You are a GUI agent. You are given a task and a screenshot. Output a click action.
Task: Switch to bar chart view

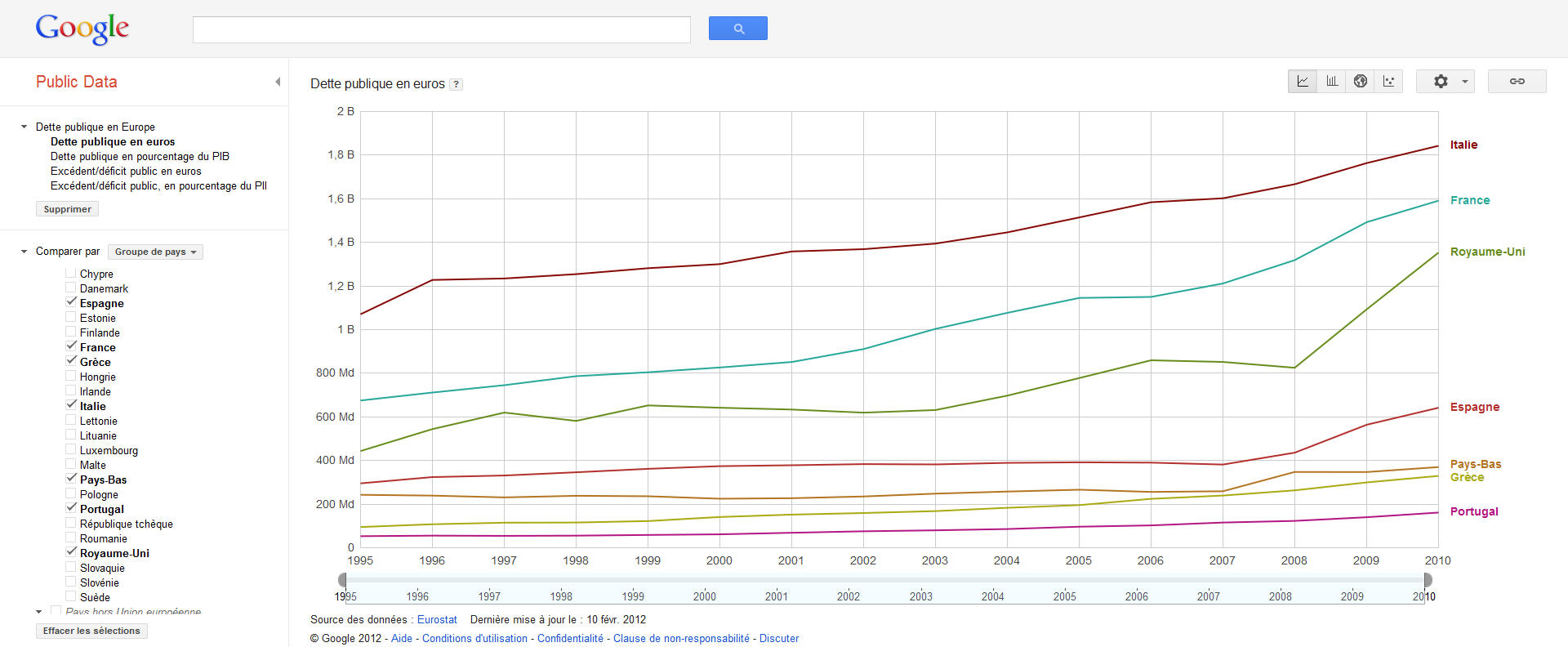(x=1332, y=82)
